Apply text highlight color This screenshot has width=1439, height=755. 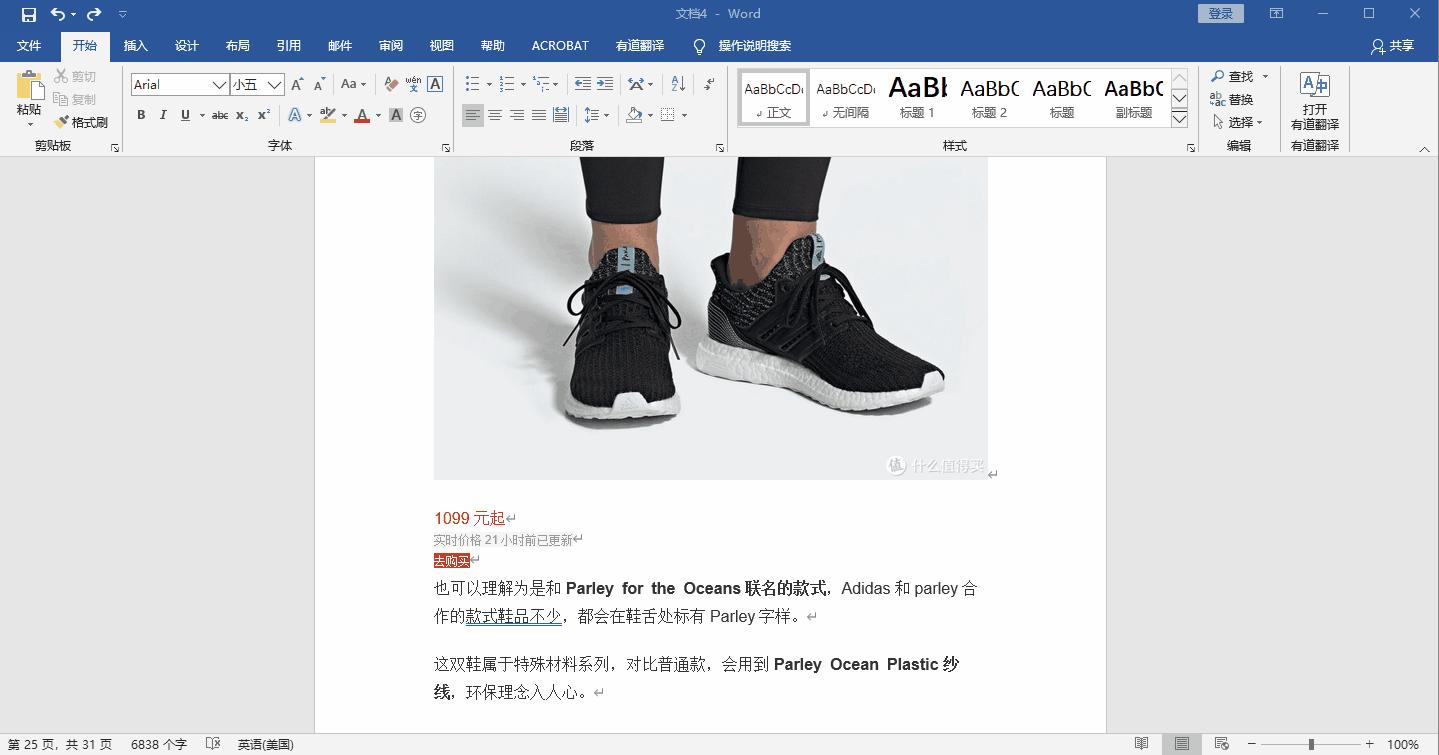[x=327, y=115]
